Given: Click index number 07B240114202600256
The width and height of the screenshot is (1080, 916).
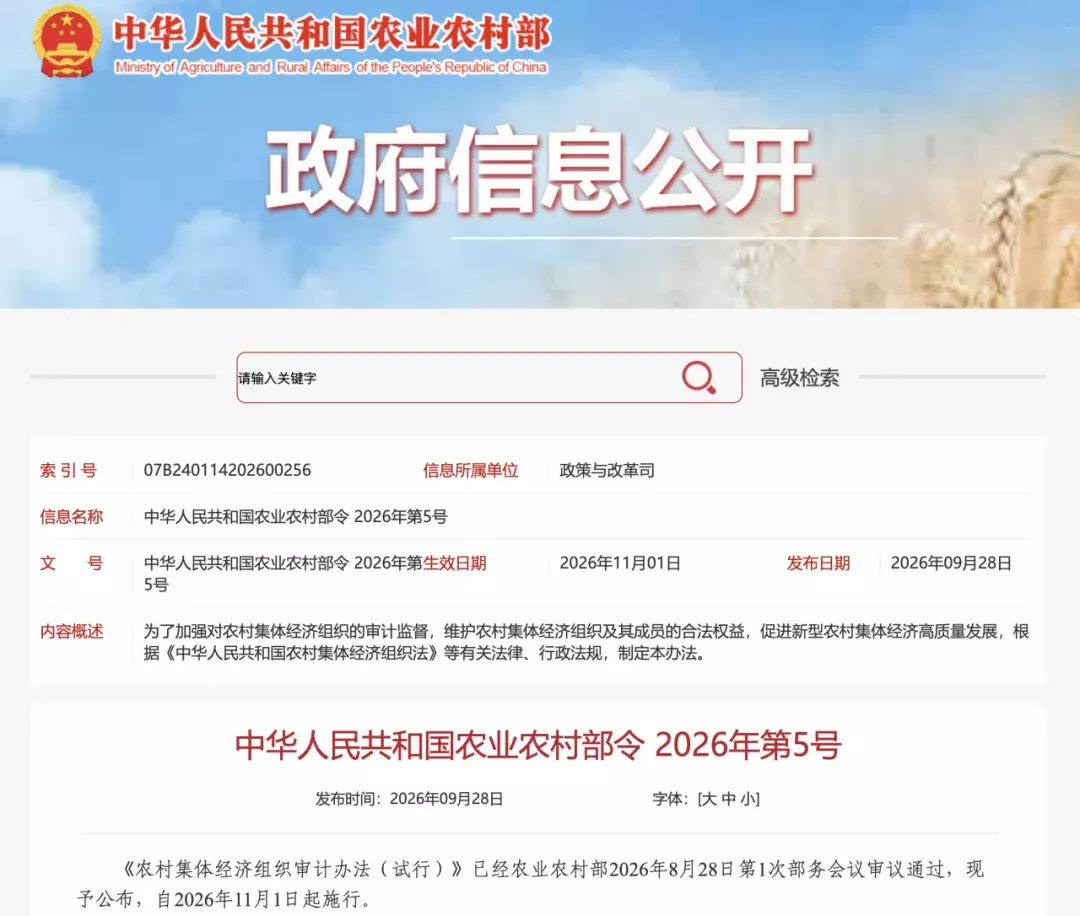Looking at the screenshot, I should tap(227, 470).
